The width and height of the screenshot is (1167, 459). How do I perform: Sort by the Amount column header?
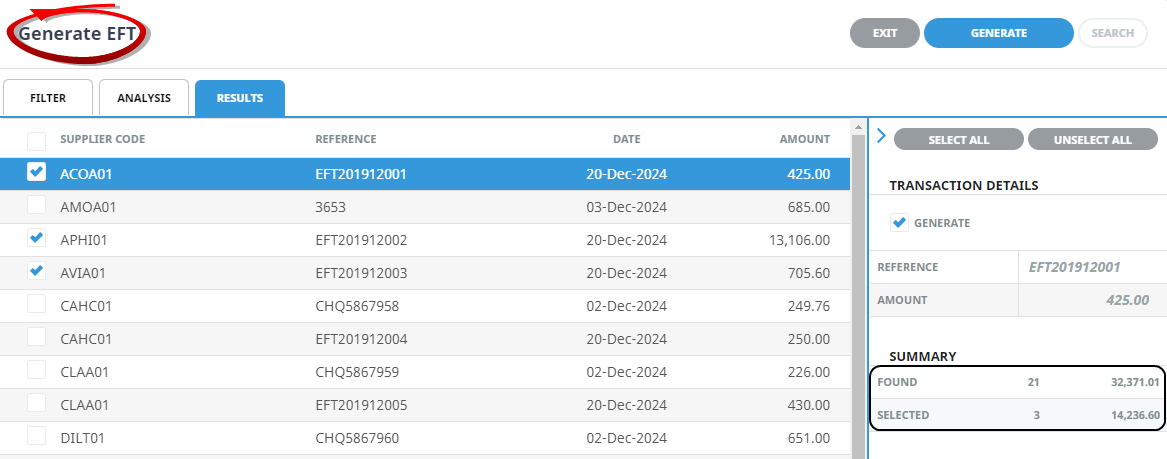(x=804, y=139)
